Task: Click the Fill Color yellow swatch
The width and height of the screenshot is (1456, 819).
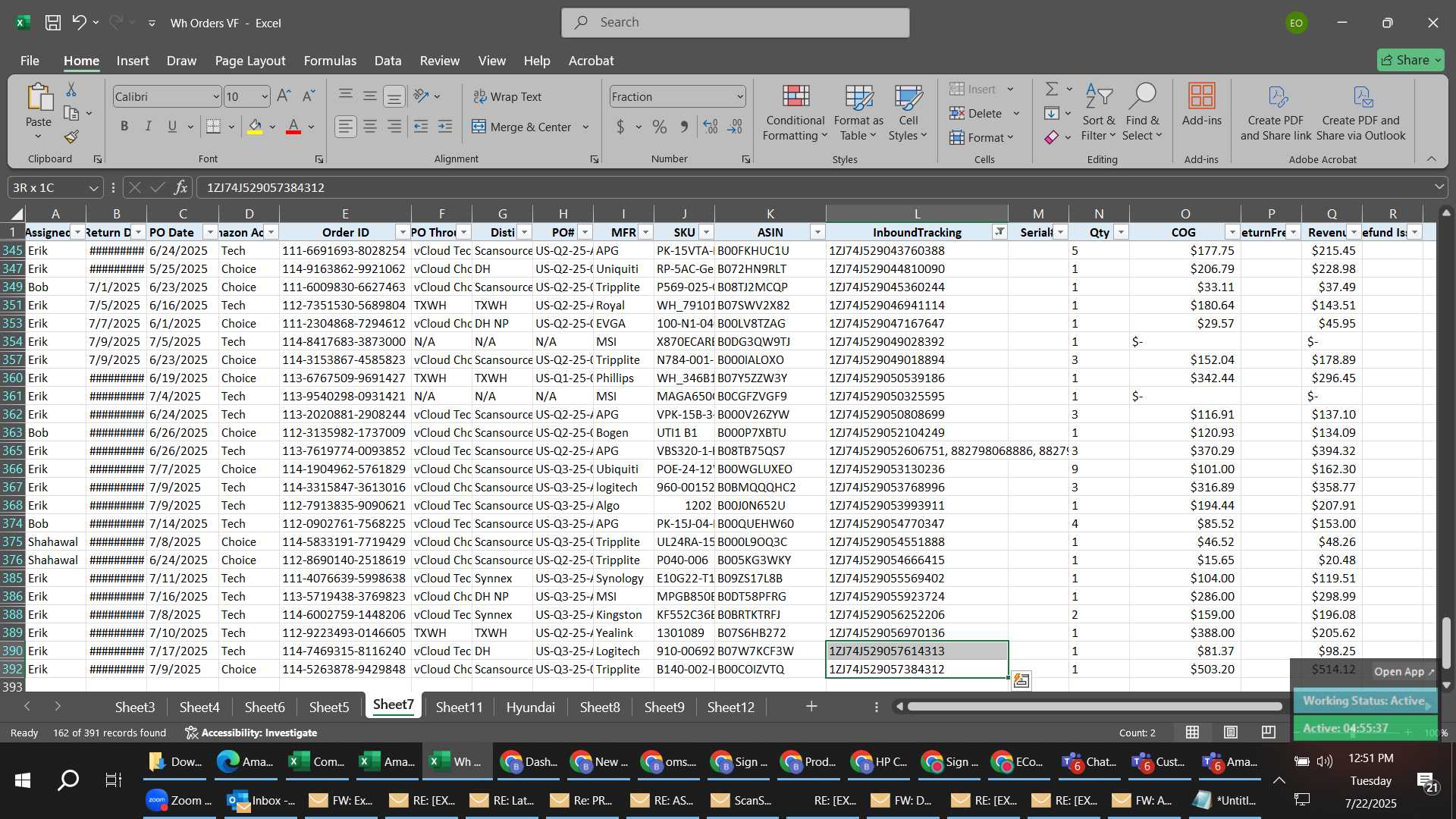Action: (x=255, y=127)
